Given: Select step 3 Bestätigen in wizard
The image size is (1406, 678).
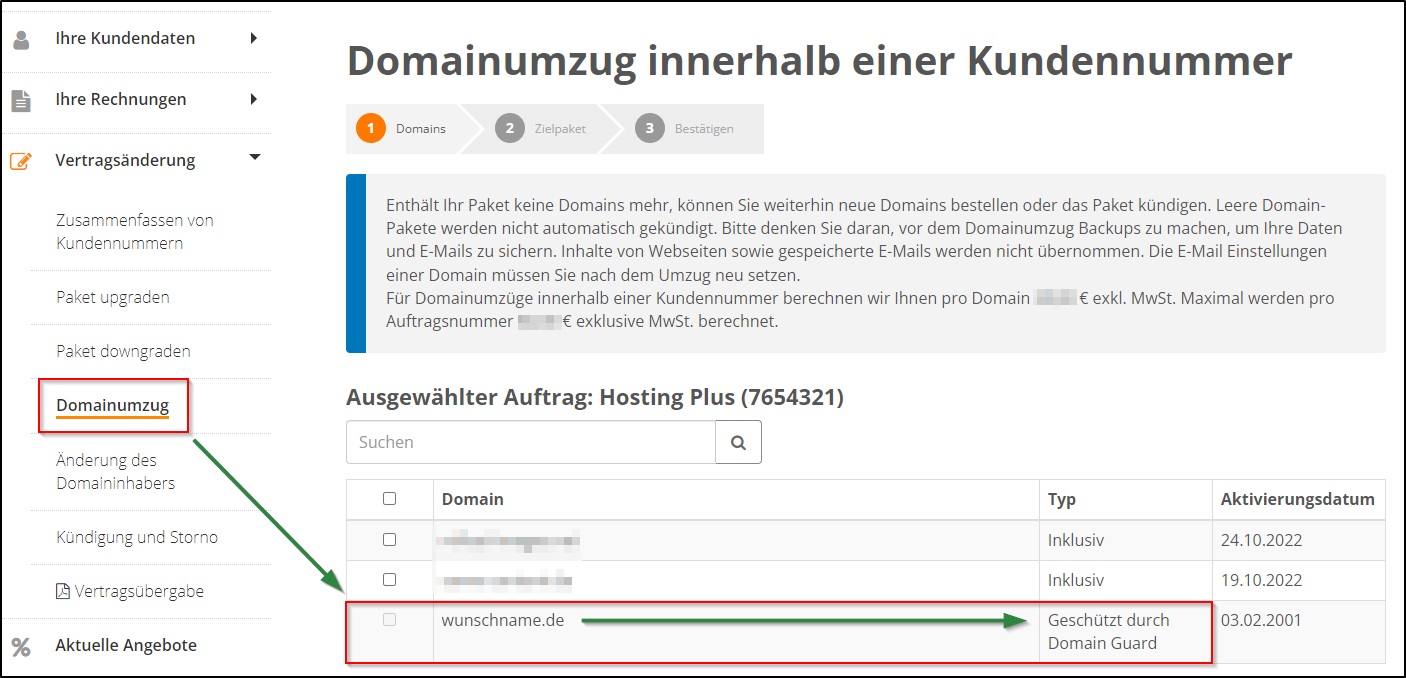Looking at the screenshot, I should (685, 129).
